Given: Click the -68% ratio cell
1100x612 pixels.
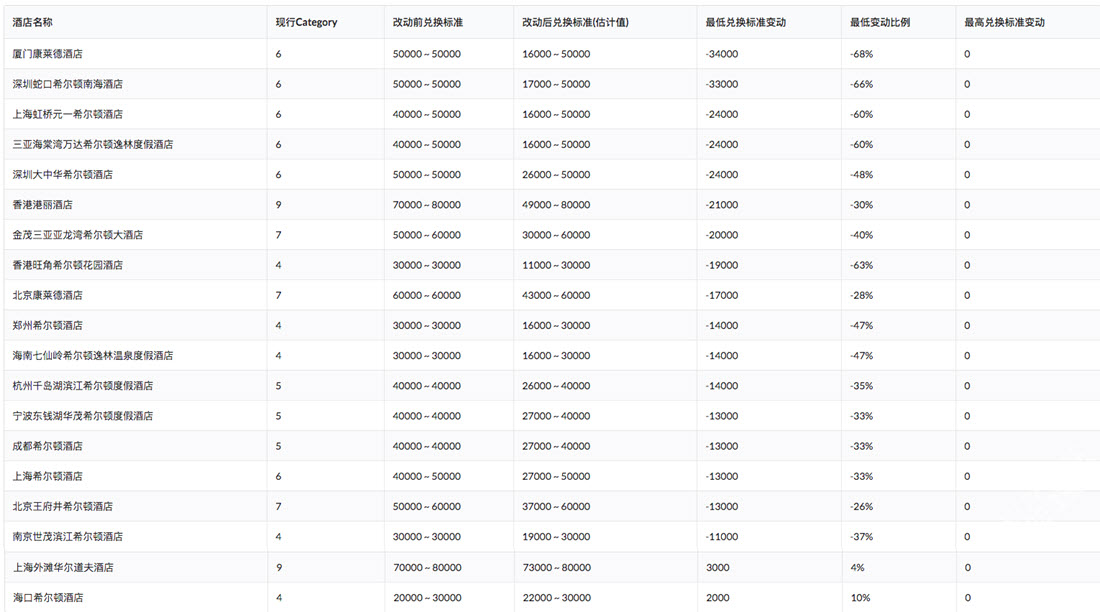Looking at the screenshot, I should coord(861,53).
